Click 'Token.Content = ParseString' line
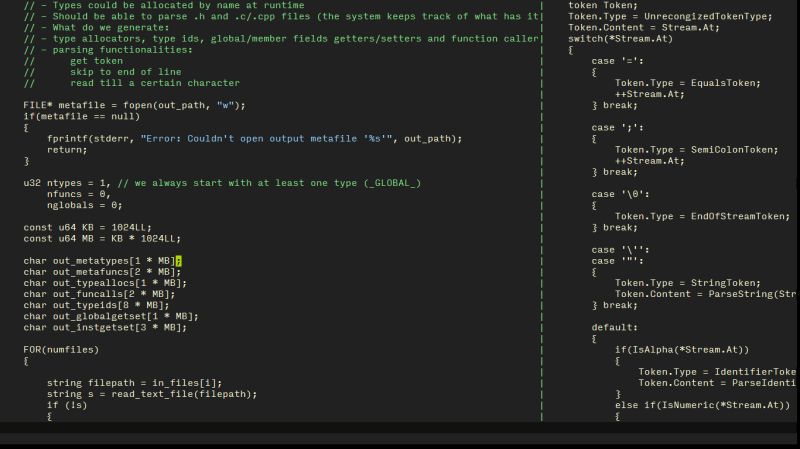This screenshot has width=800, height=449. [705, 294]
